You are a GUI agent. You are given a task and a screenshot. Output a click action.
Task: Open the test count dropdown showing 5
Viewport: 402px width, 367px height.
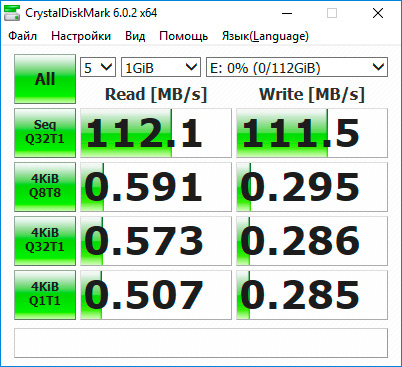[x=98, y=67]
